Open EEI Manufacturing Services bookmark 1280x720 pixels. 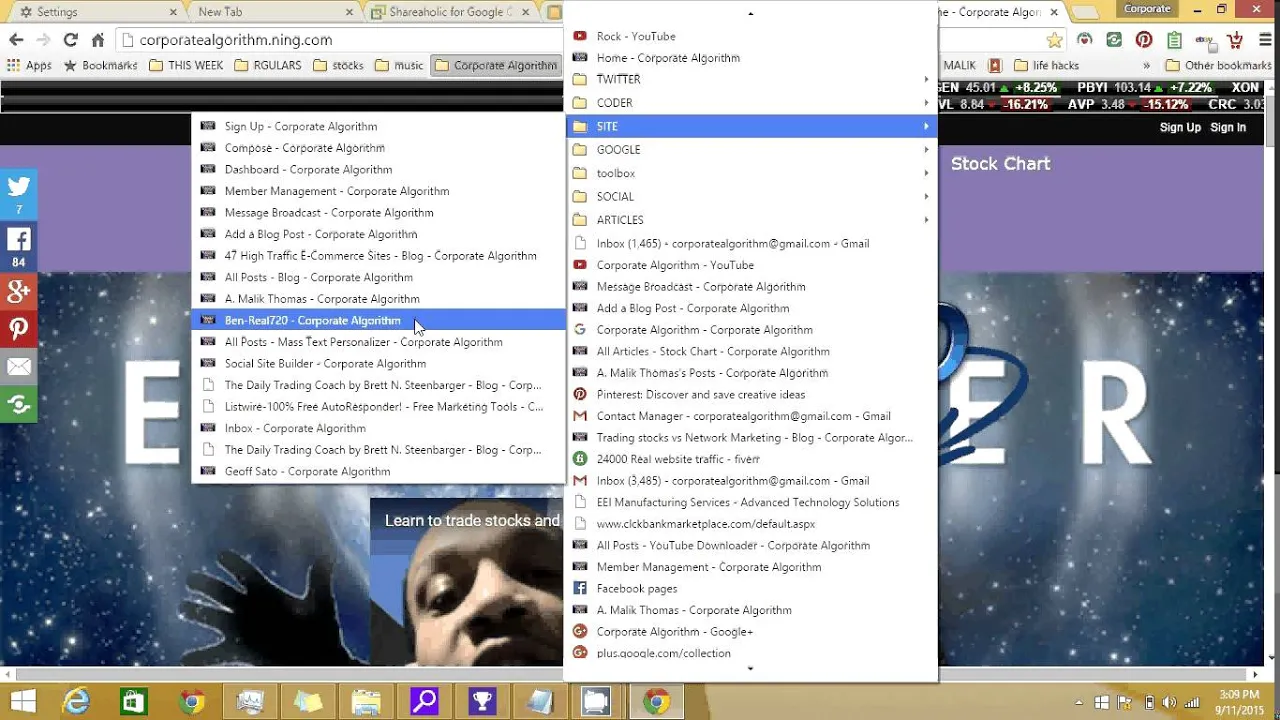[750, 503]
